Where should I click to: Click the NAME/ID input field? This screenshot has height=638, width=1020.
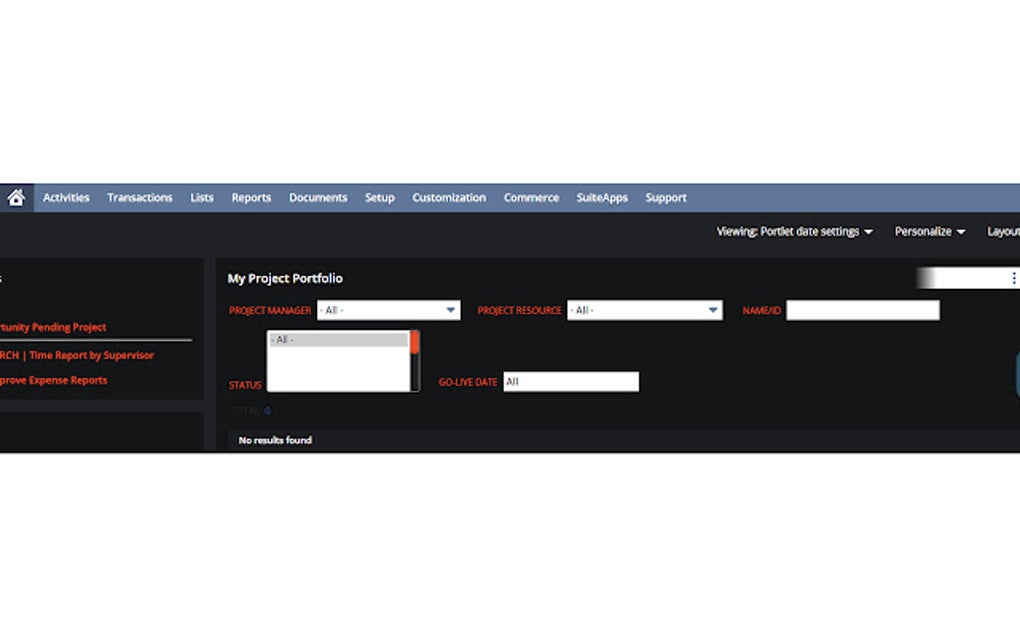[x=862, y=310]
